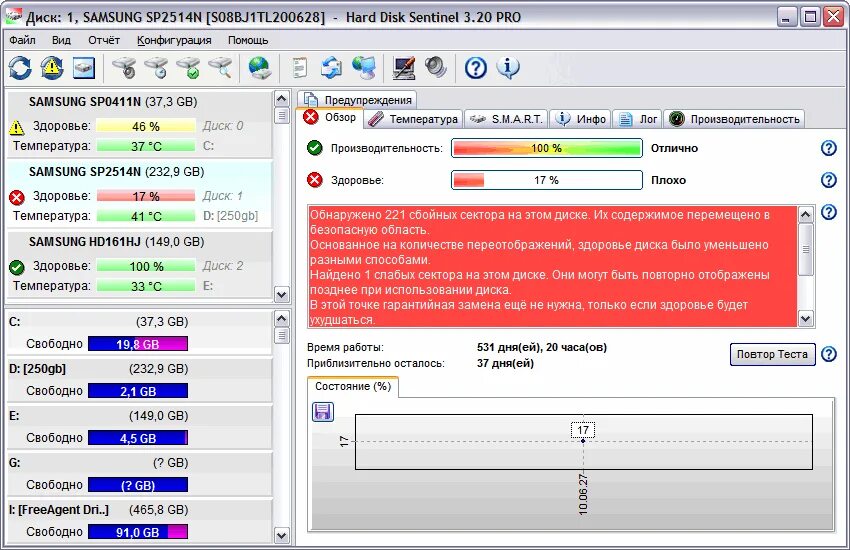
Task: Click the G: partition label
Action: [15, 463]
